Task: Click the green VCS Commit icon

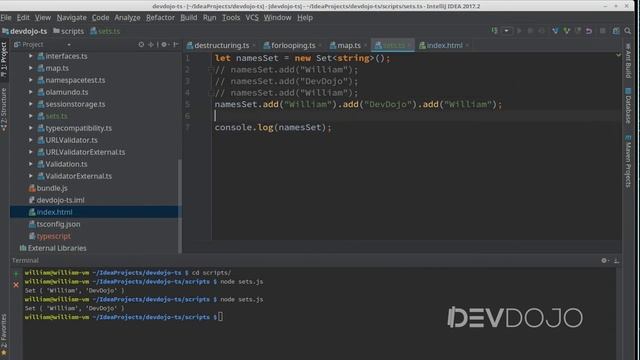Action: point(567,31)
